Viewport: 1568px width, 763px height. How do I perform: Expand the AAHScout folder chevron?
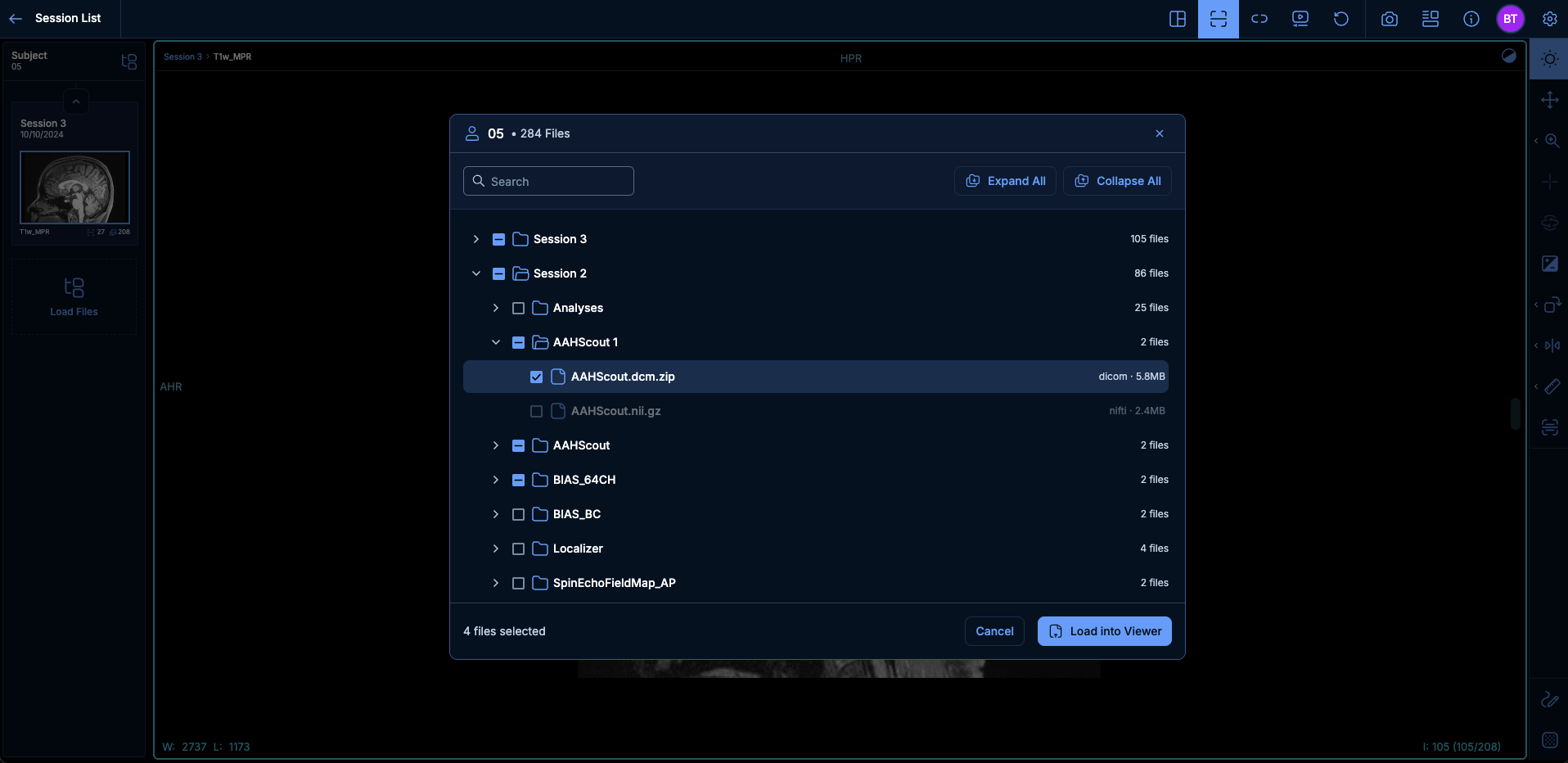pyautogui.click(x=496, y=445)
